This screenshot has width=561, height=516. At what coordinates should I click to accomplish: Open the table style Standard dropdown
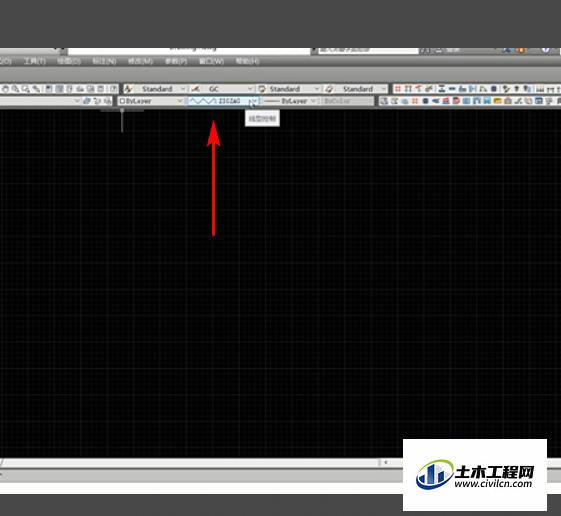[294, 89]
